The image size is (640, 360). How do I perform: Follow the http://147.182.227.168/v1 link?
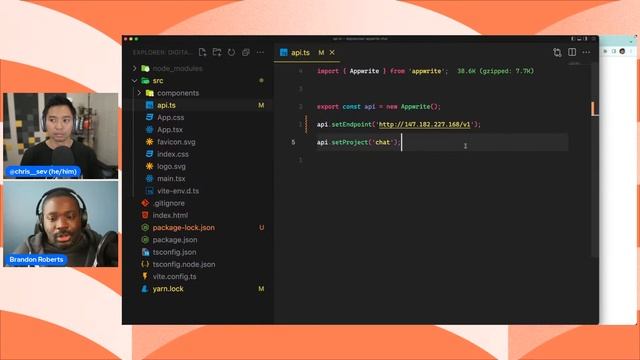(x=424, y=124)
